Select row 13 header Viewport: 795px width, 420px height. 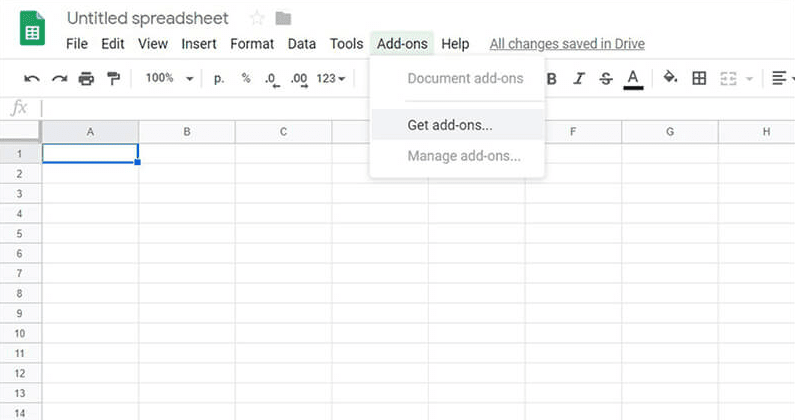coord(20,393)
